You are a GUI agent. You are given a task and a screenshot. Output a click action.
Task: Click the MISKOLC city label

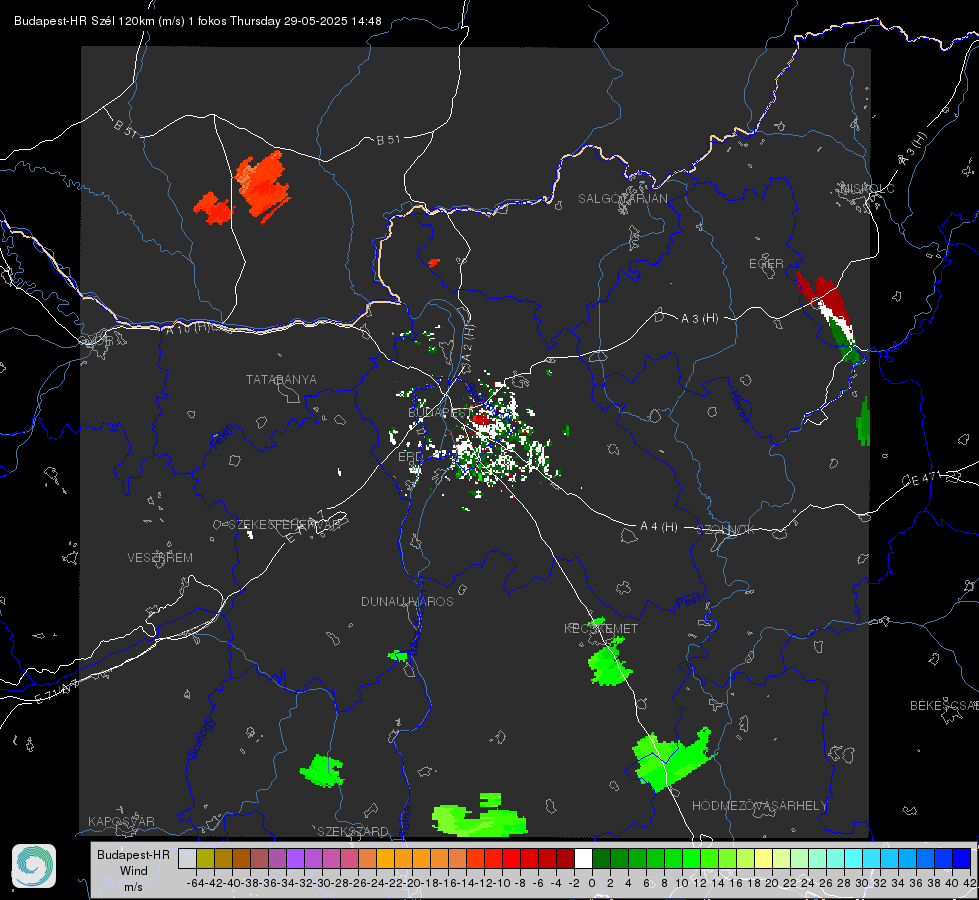coord(867,188)
